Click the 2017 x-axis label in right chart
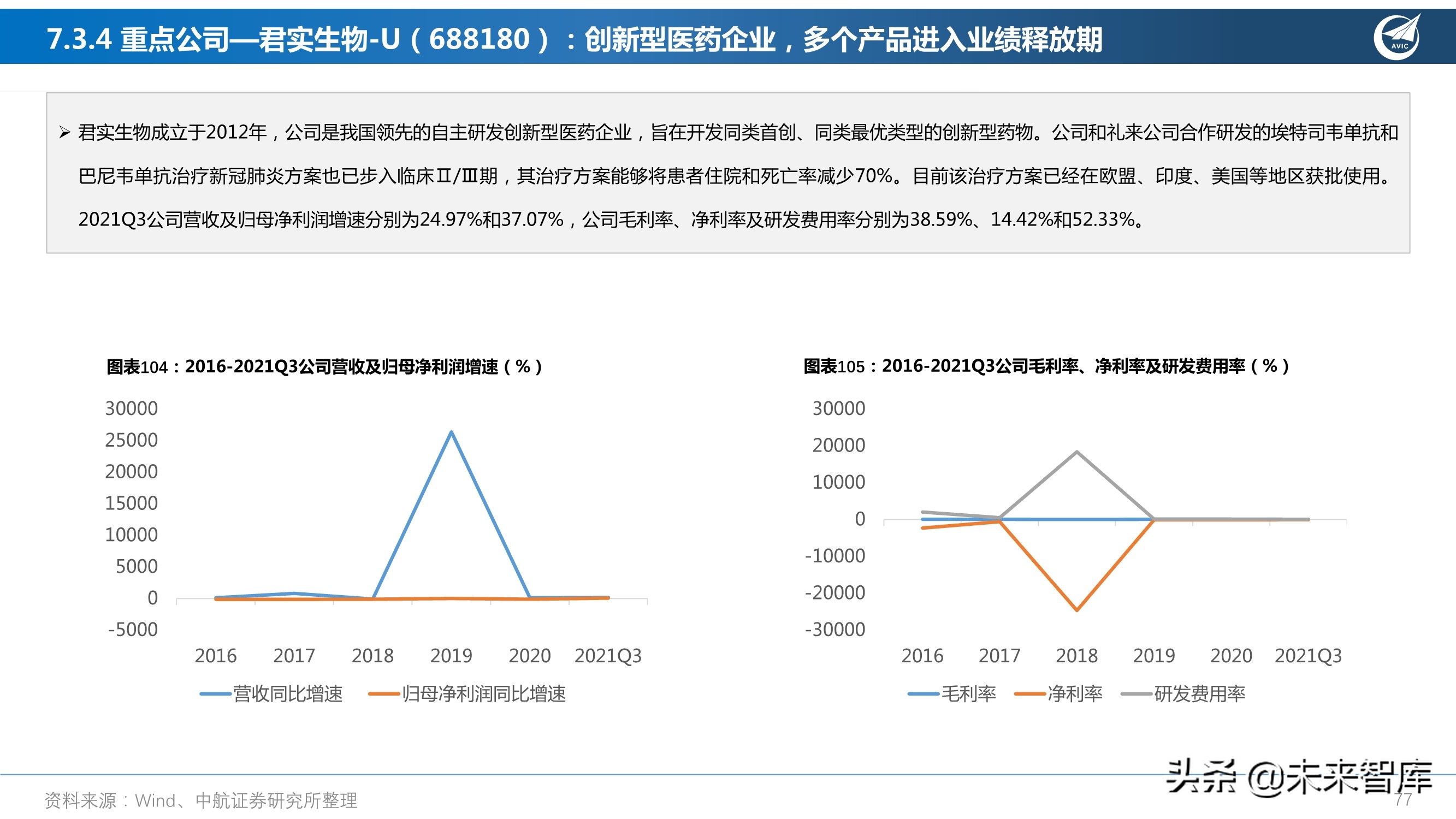The width and height of the screenshot is (1456, 819). (999, 656)
